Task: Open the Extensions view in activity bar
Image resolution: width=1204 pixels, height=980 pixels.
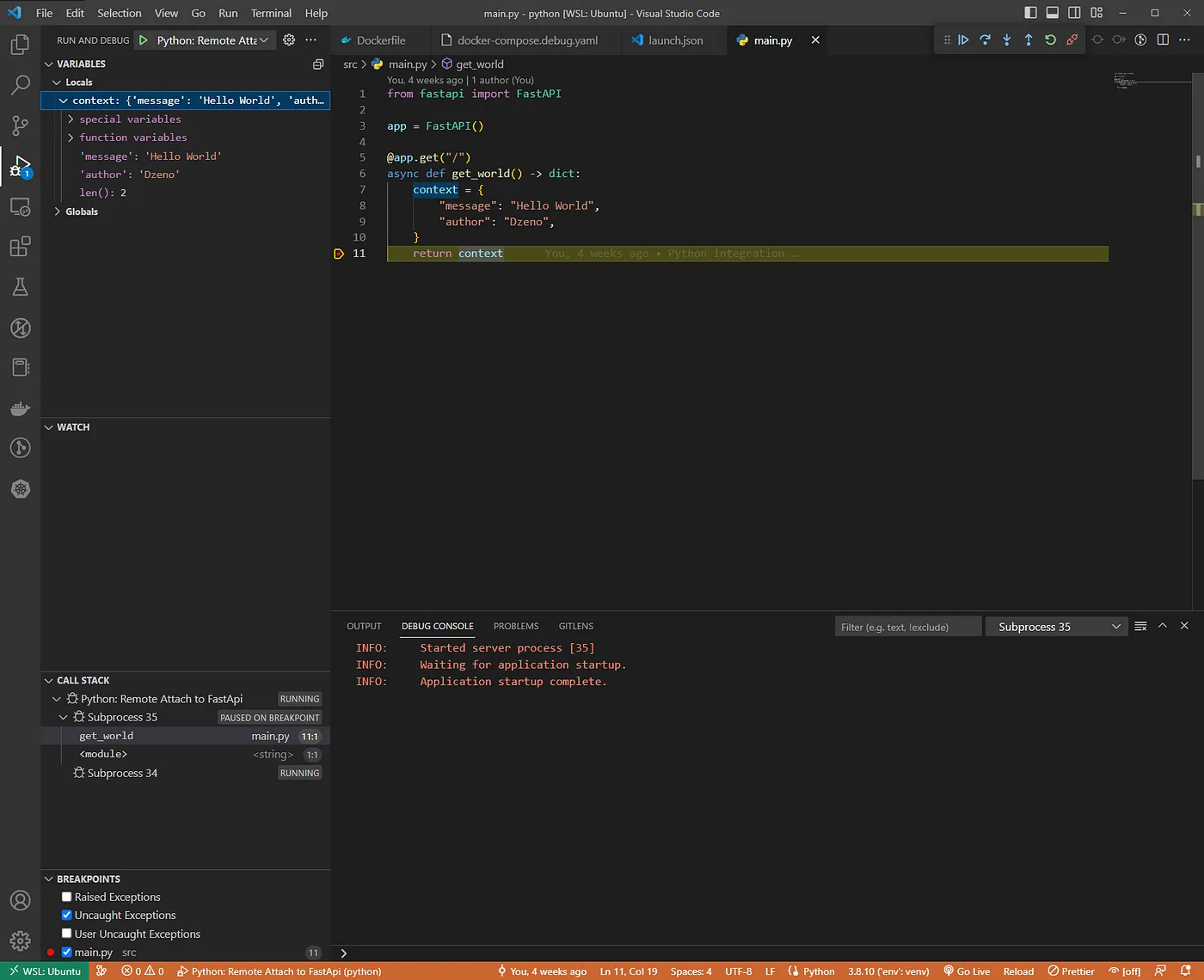Action: pyautogui.click(x=20, y=247)
